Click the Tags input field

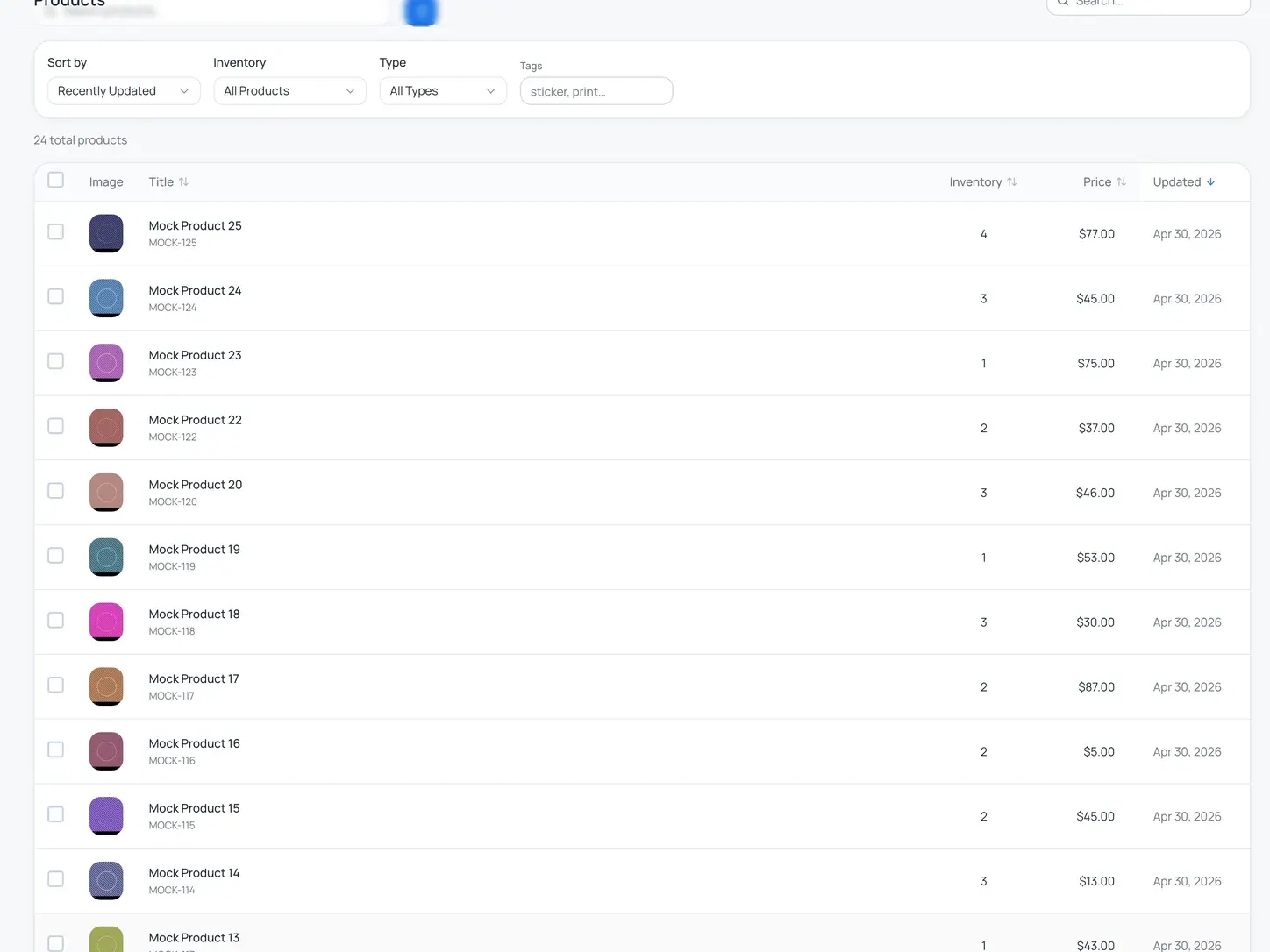tap(596, 91)
